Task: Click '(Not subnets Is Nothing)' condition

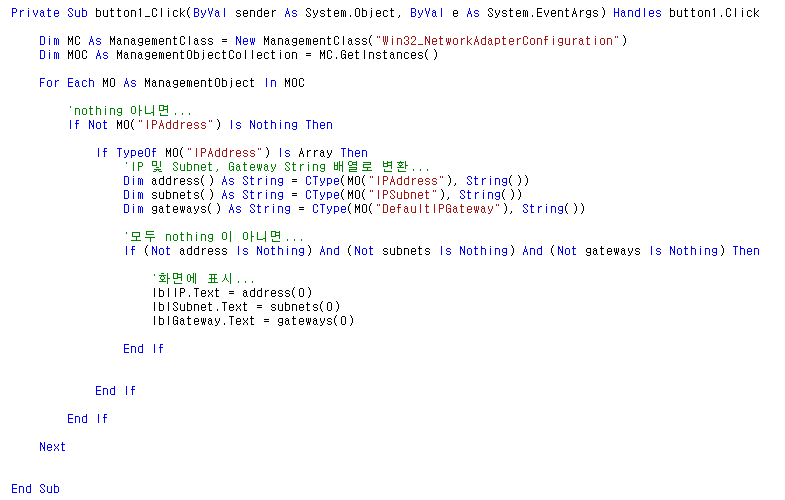Action: click(431, 251)
